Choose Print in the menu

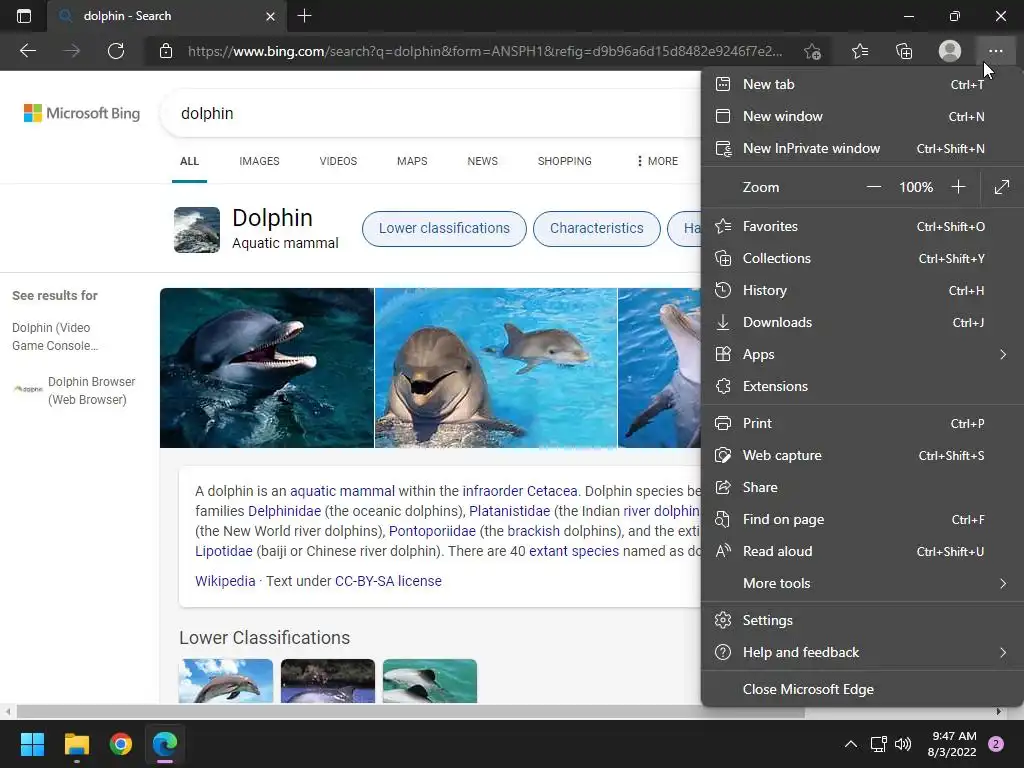862,423
